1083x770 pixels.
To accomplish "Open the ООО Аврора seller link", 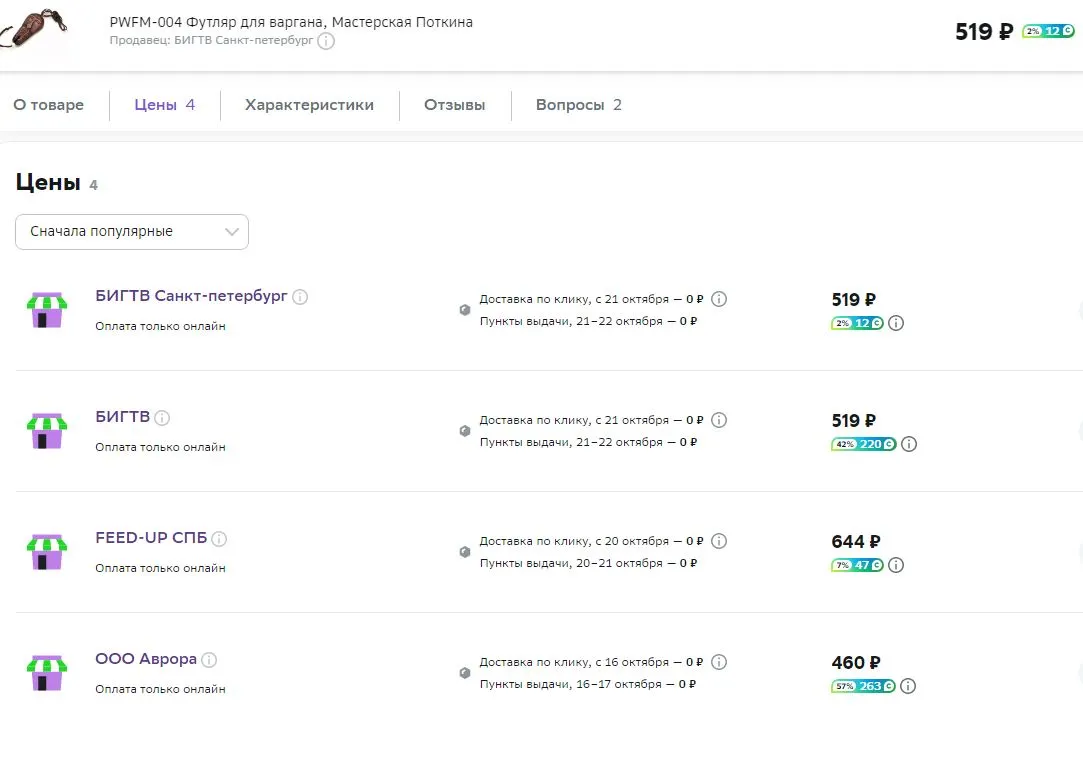I will click(x=146, y=658).
